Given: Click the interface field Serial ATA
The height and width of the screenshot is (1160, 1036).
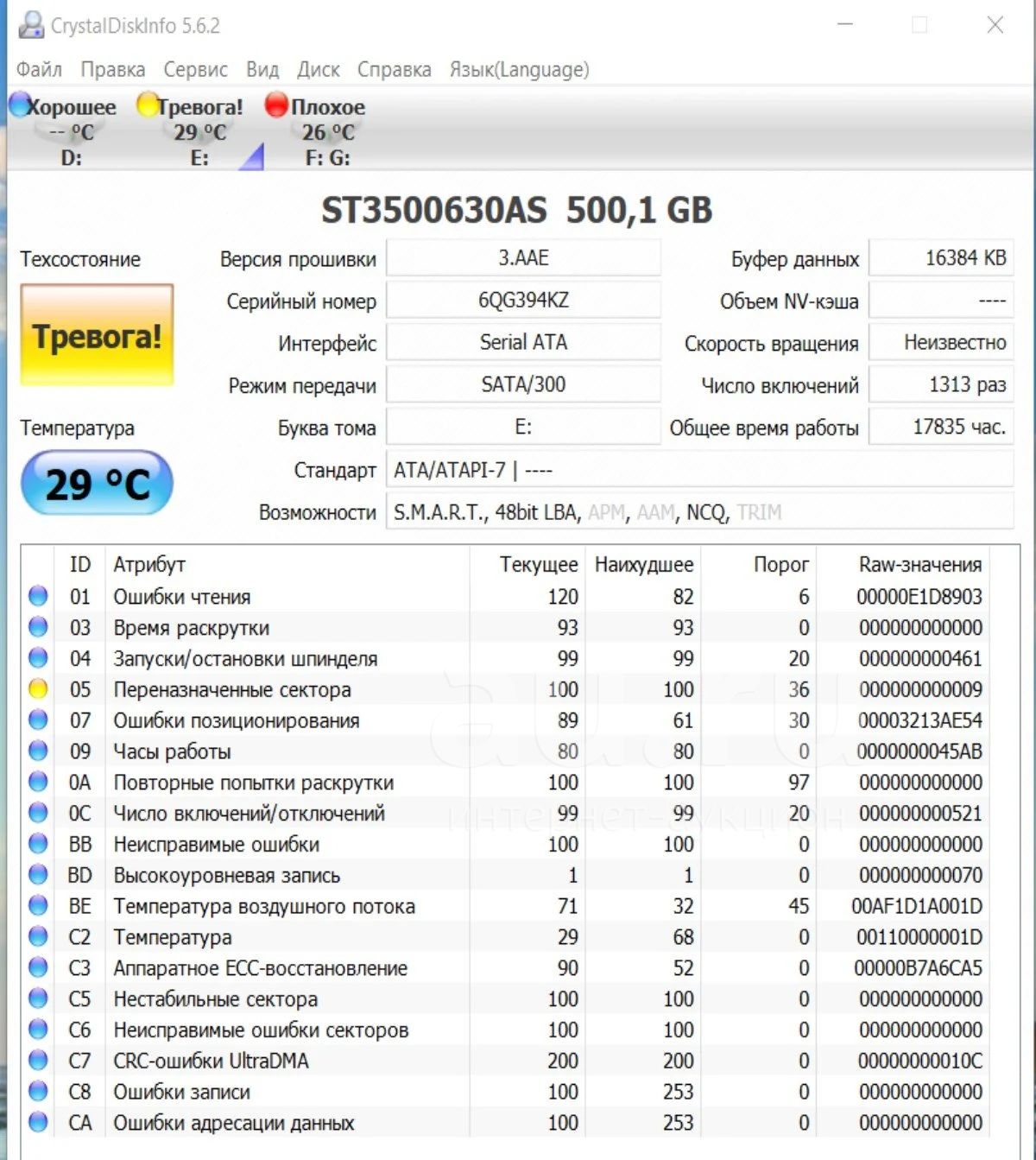Looking at the screenshot, I should pos(523,342).
